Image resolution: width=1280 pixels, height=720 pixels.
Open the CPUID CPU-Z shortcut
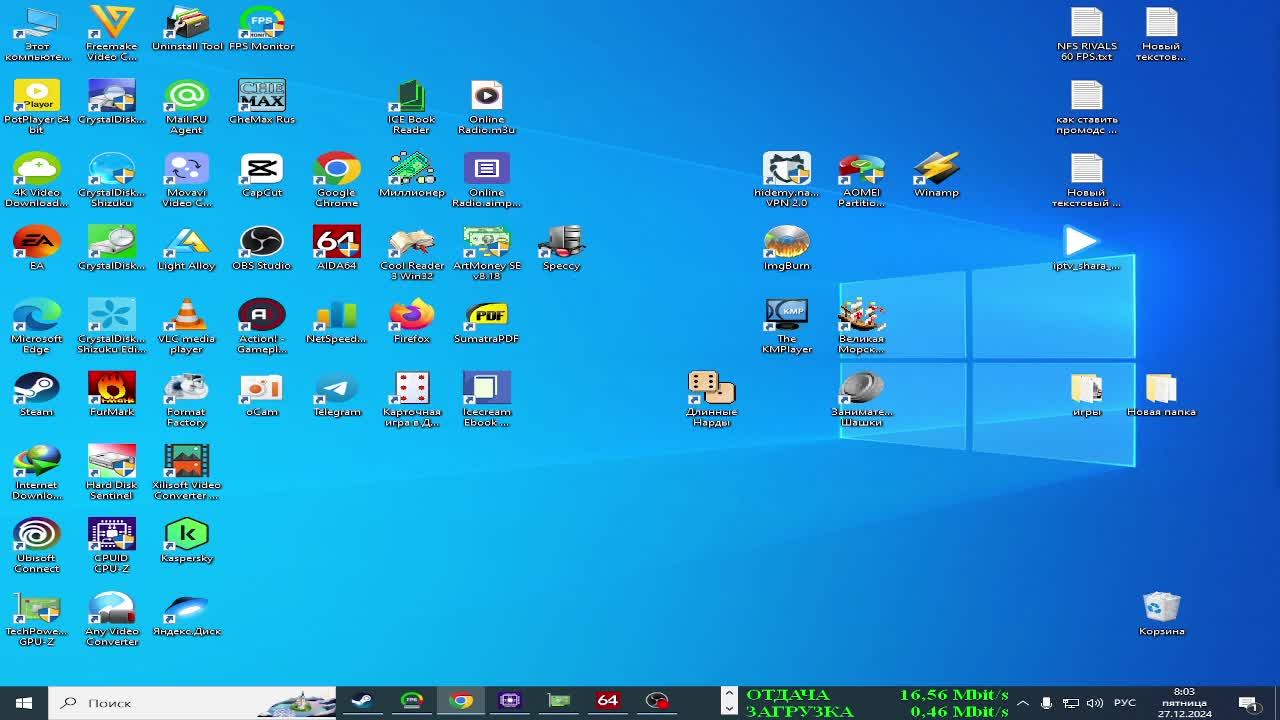pyautogui.click(x=112, y=545)
